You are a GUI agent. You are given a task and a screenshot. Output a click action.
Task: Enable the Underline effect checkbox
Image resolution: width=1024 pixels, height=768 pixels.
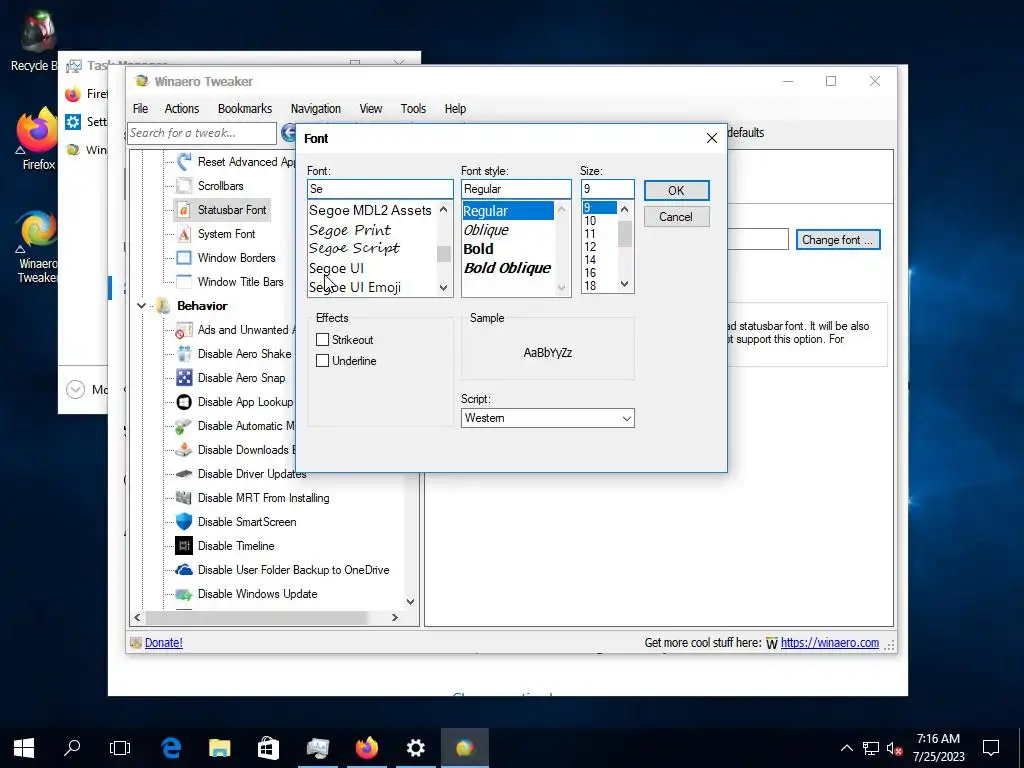[322, 360]
